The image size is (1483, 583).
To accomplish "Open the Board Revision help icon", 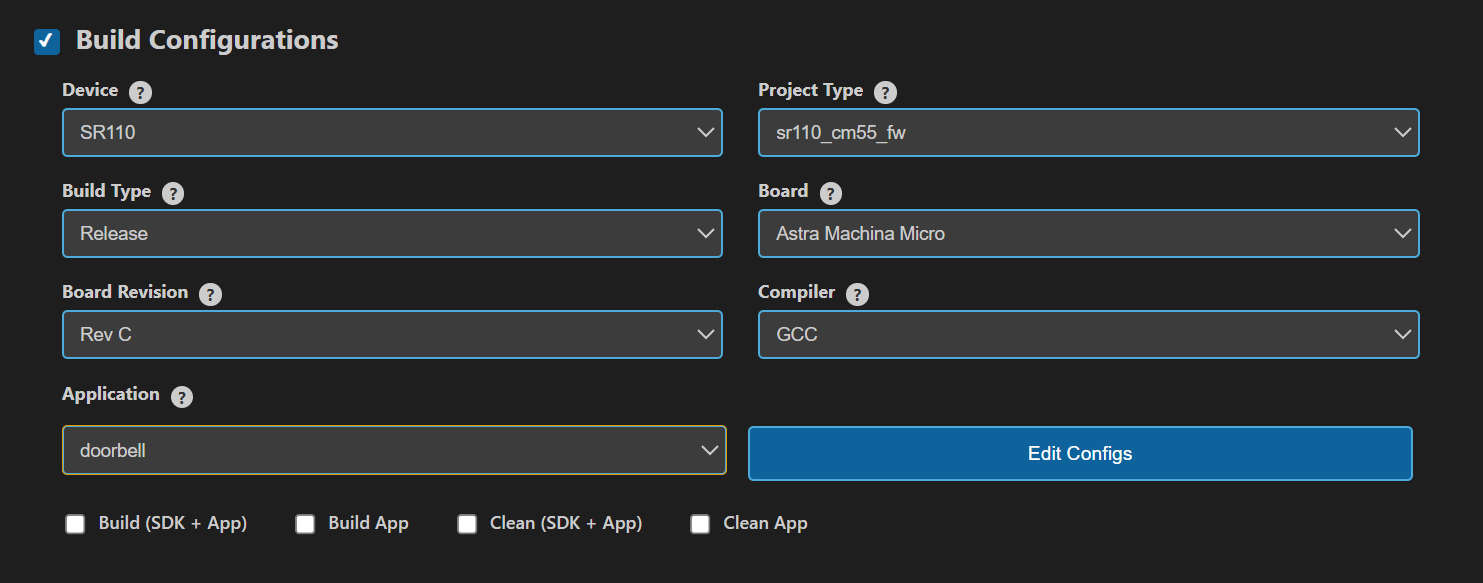I will pos(210,294).
